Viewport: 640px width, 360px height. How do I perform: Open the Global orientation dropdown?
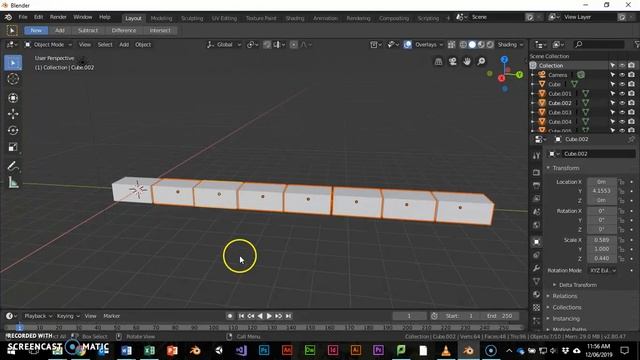coord(224,44)
